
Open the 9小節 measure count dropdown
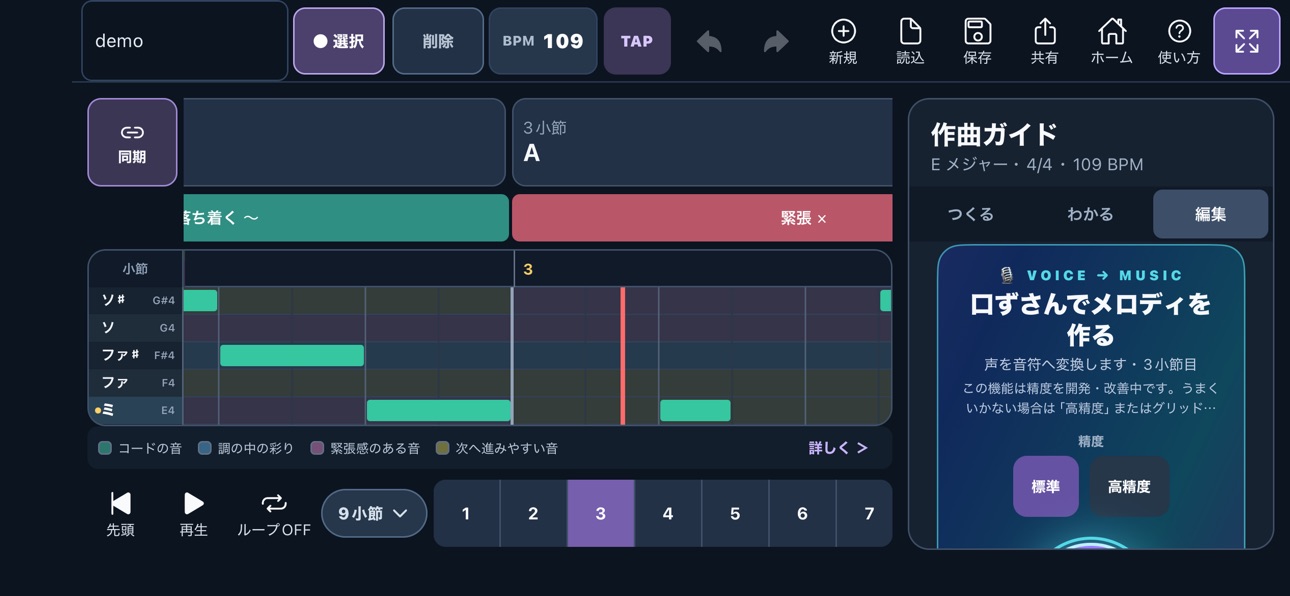(374, 513)
